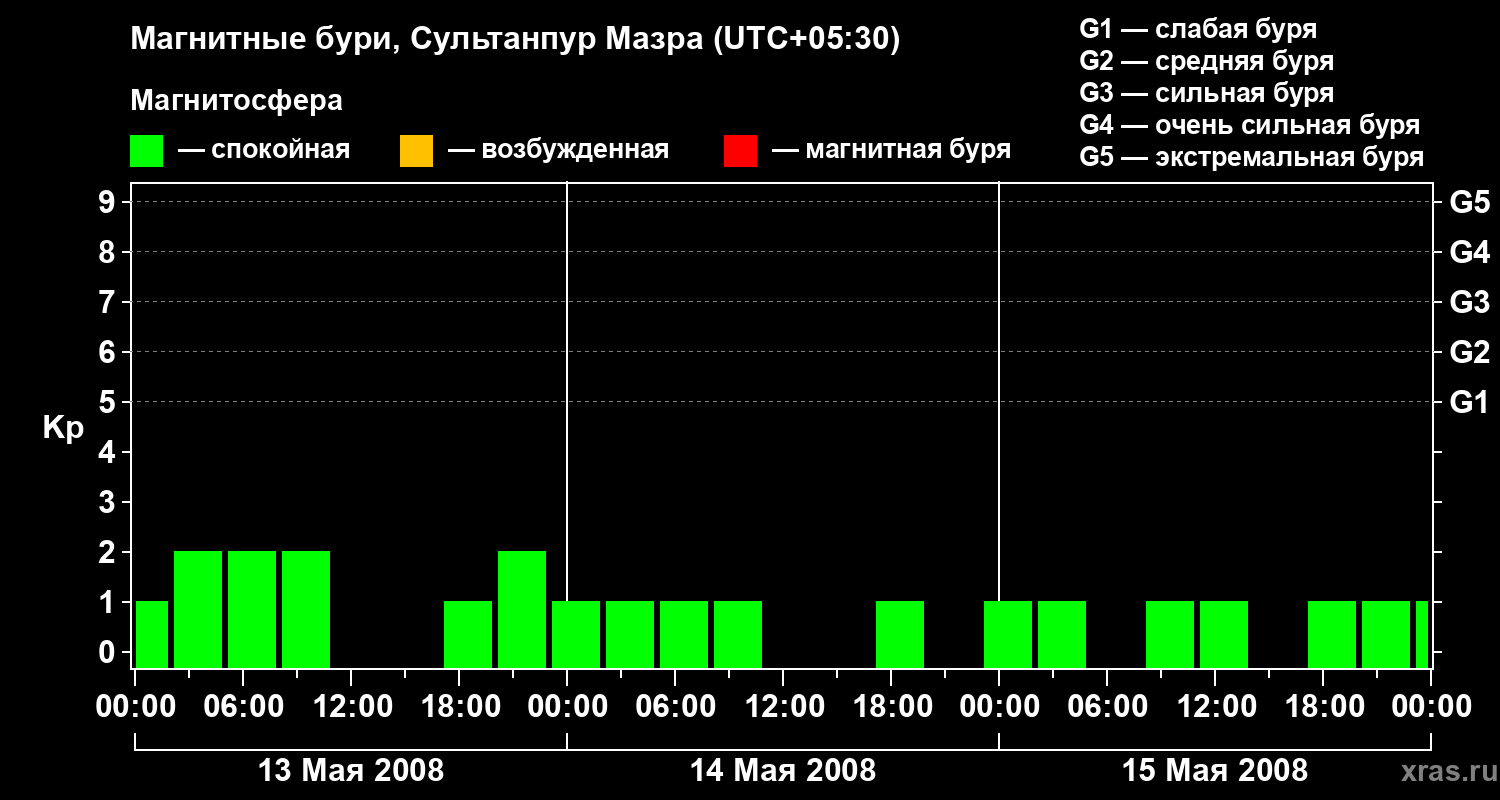Click the "G4 — очень сильная буря" line
1500x800 pixels.
pos(1250,125)
